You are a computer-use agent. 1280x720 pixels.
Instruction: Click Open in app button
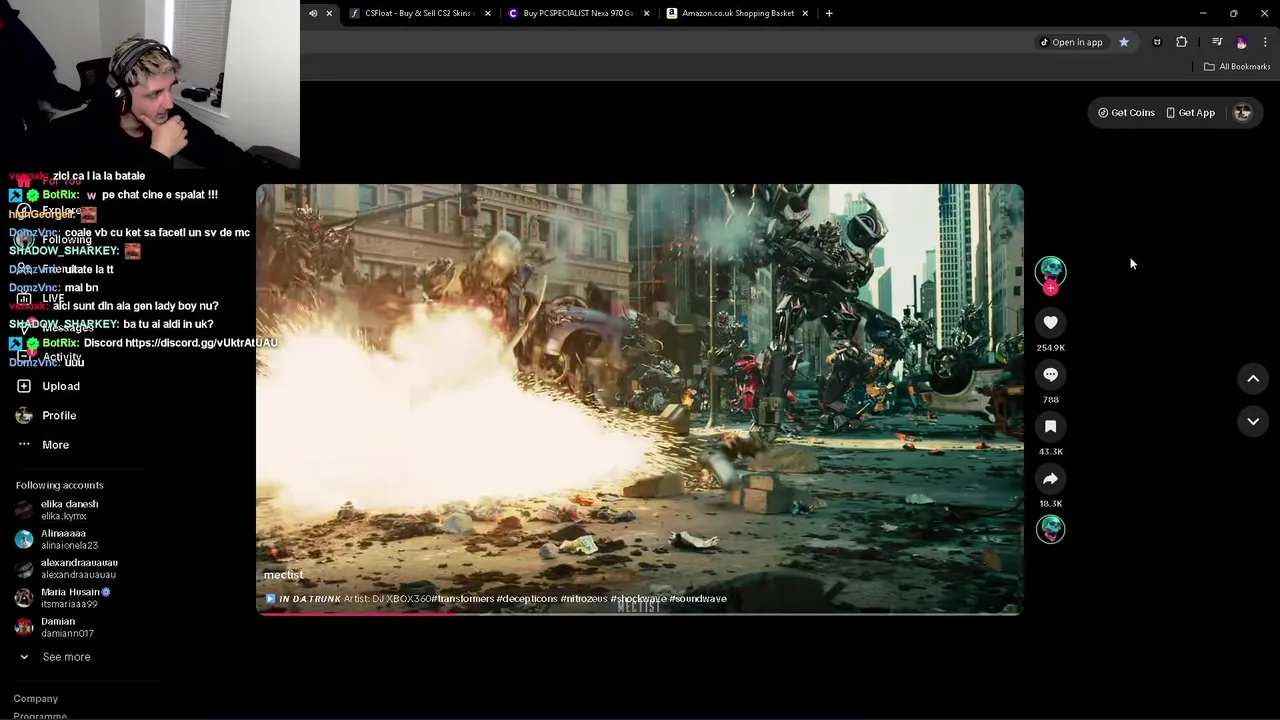pos(1071,42)
